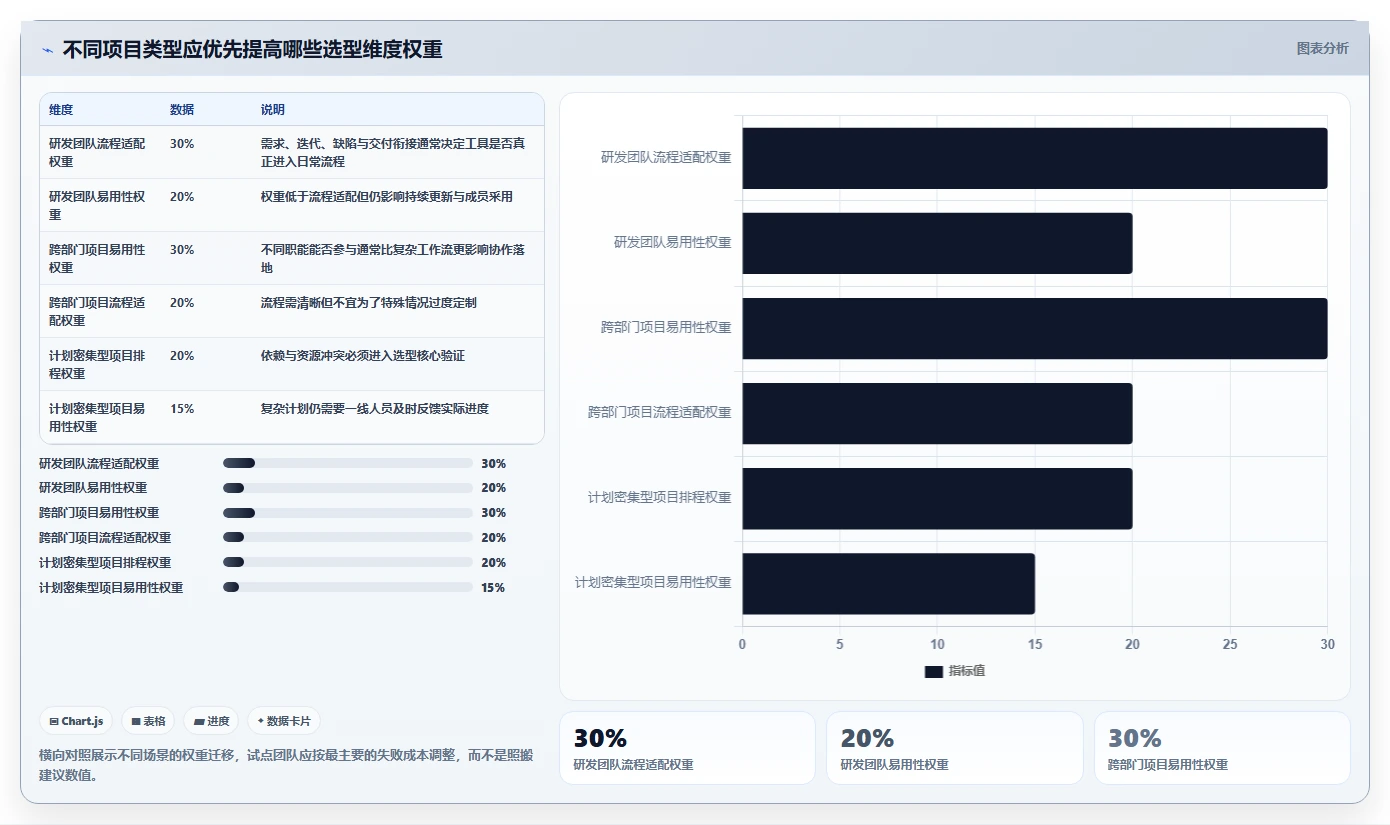Click the 研发团队易用性权重 progress bar
Image resolution: width=1390 pixels, height=825 pixels.
[x=348, y=488]
